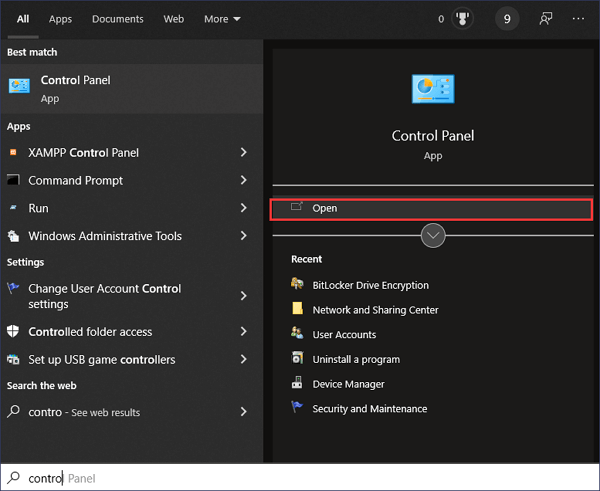Click the BitLocker Drive Encryption icon
This screenshot has height=491, width=600.
(x=297, y=285)
